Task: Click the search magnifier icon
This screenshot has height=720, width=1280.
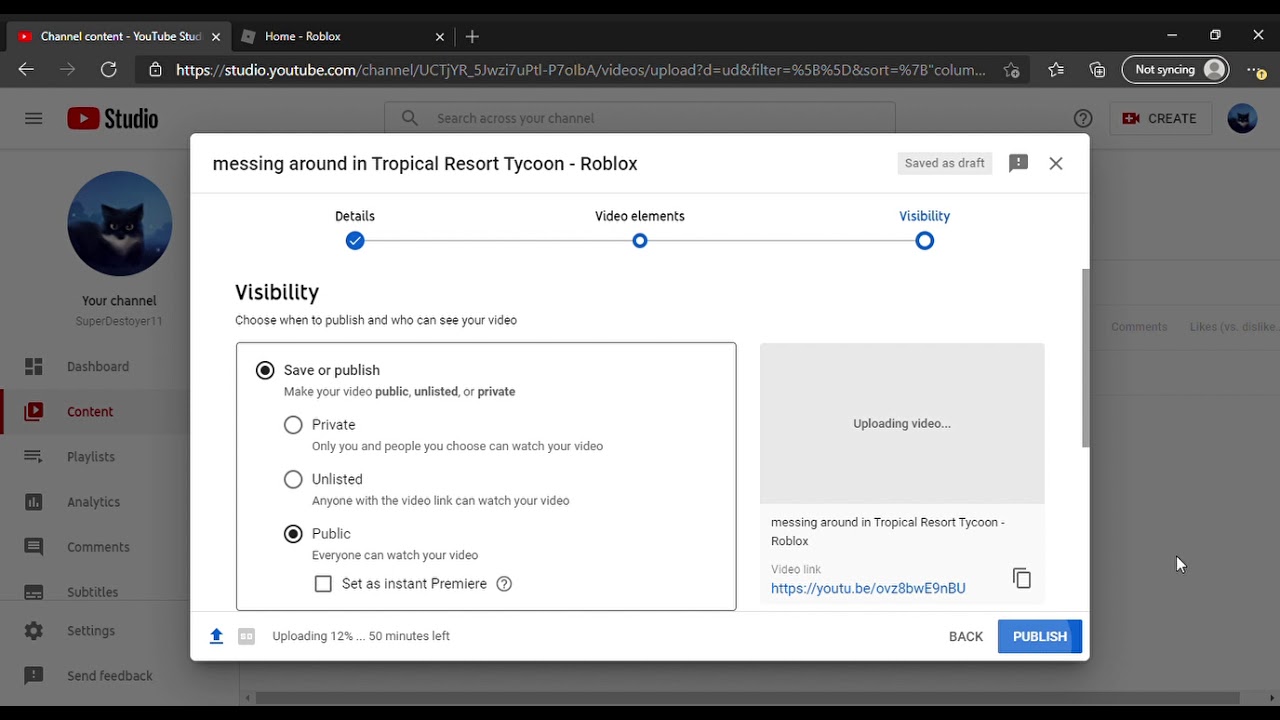Action: point(410,118)
